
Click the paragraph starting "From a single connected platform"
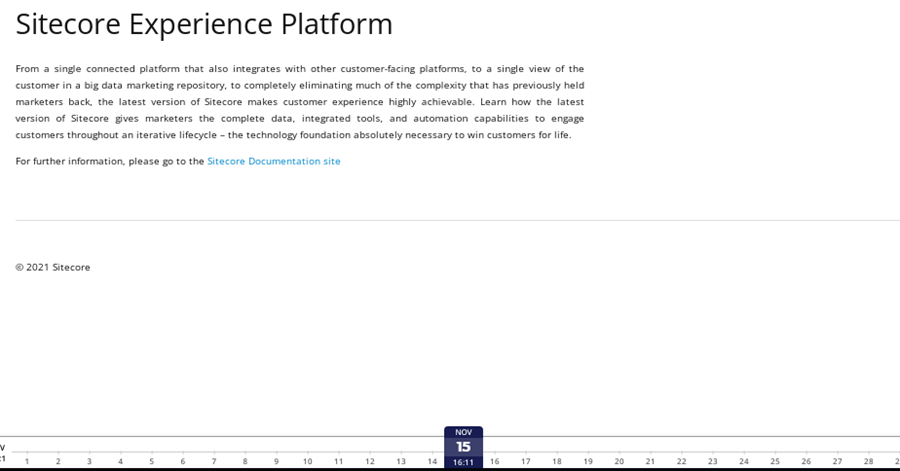click(x=300, y=102)
